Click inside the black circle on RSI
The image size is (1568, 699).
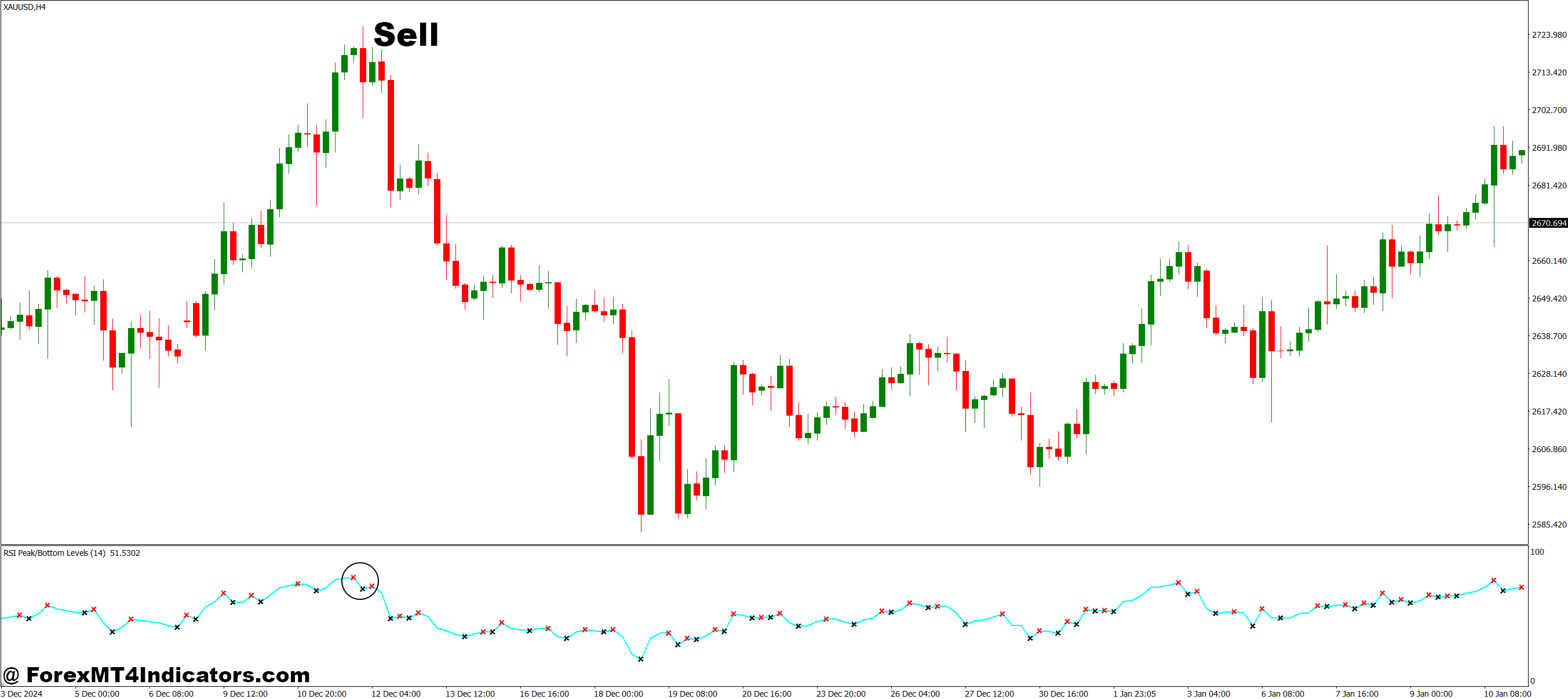(360, 581)
